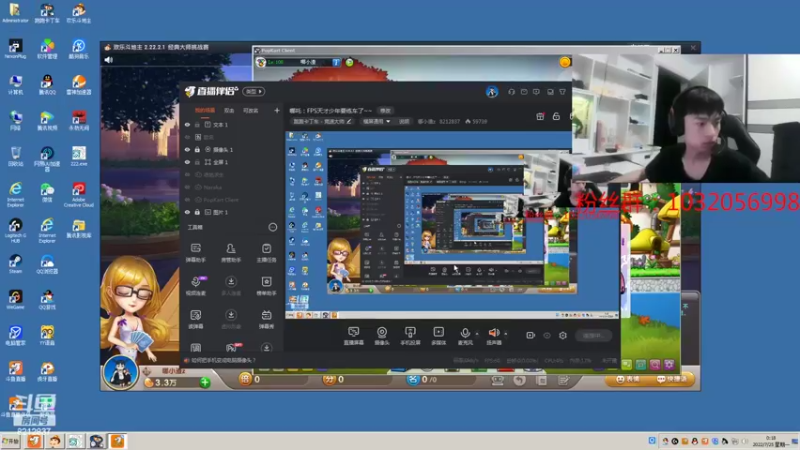Mute the card game sound icon

[x=109, y=60]
